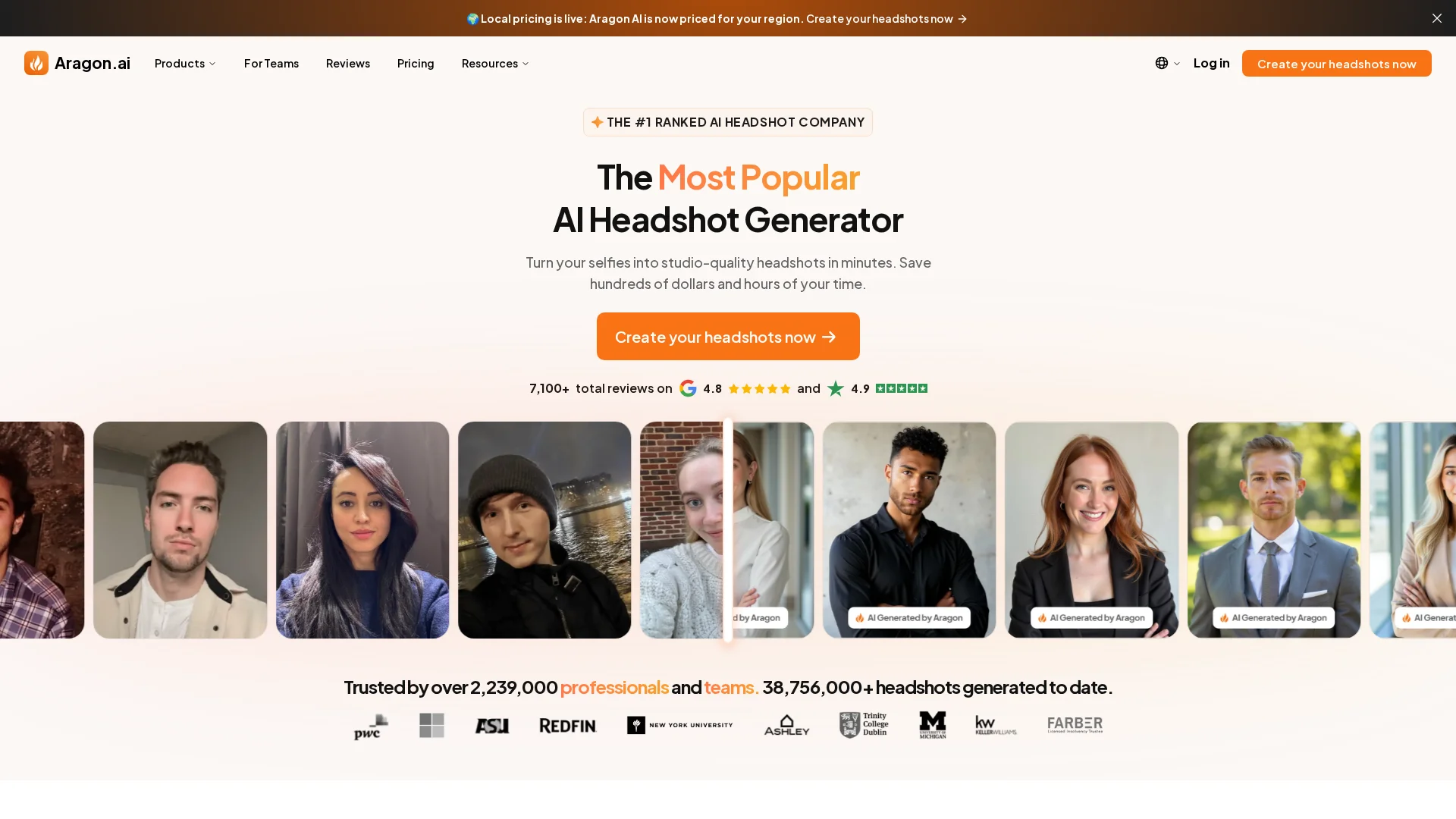Click the Google reviews logo
This screenshot has width=1456, height=819.
point(688,388)
